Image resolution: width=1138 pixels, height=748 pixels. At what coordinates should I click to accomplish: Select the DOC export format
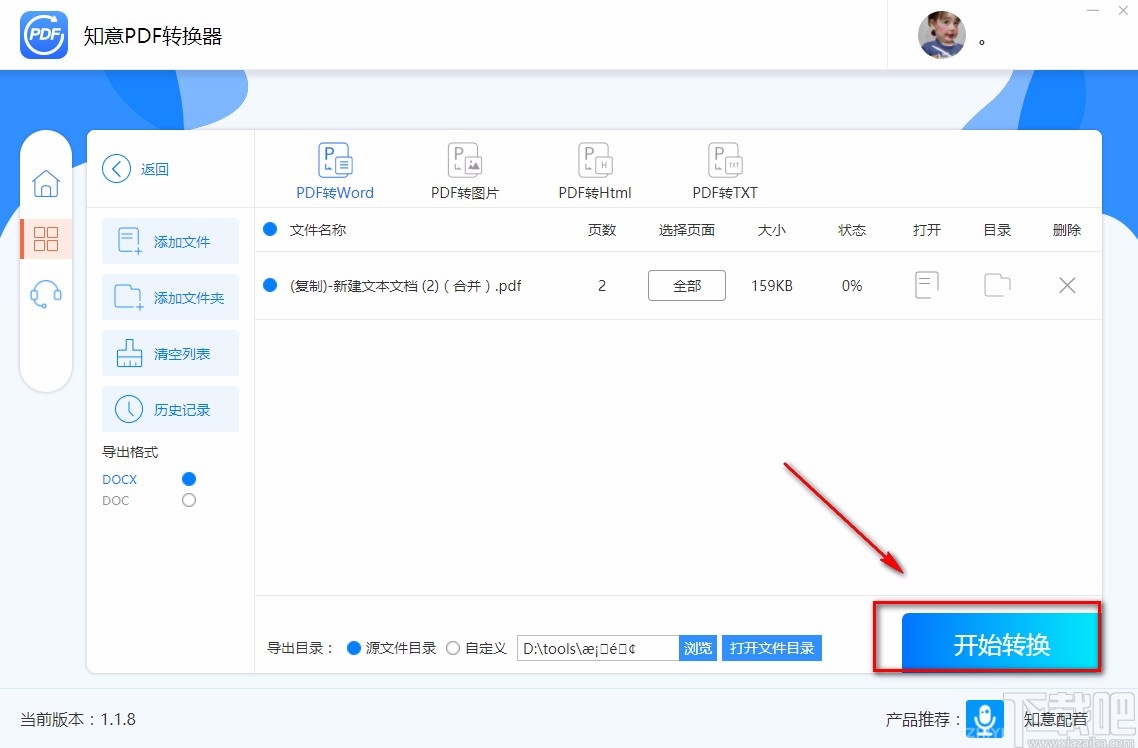(189, 500)
